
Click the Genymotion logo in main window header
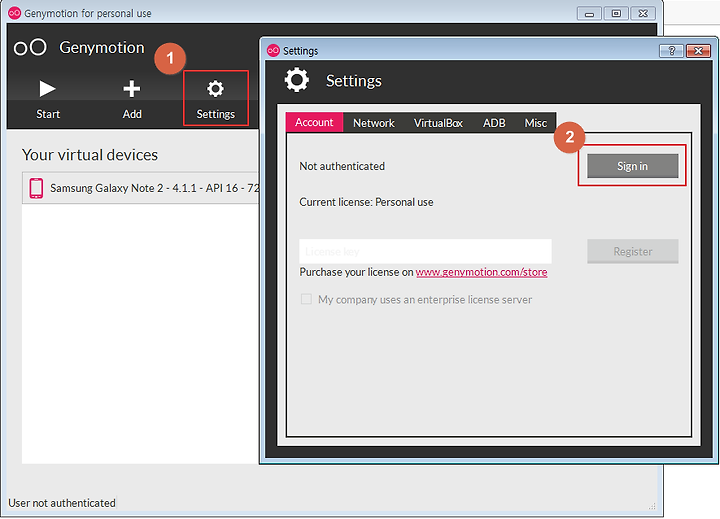click(x=30, y=47)
